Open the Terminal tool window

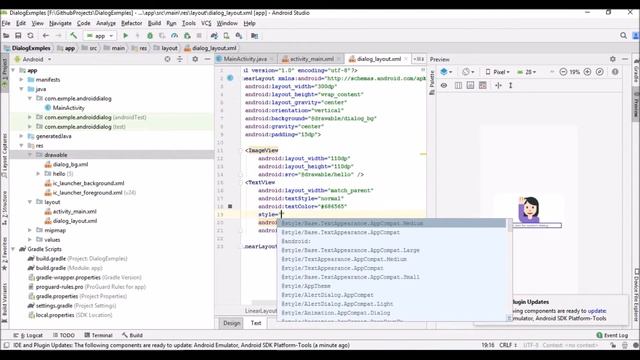(x=98, y=335)
